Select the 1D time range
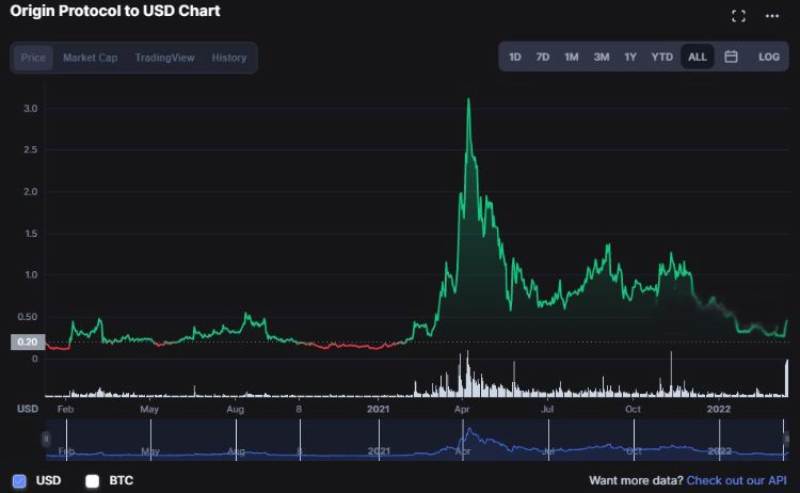 point(515,57)
